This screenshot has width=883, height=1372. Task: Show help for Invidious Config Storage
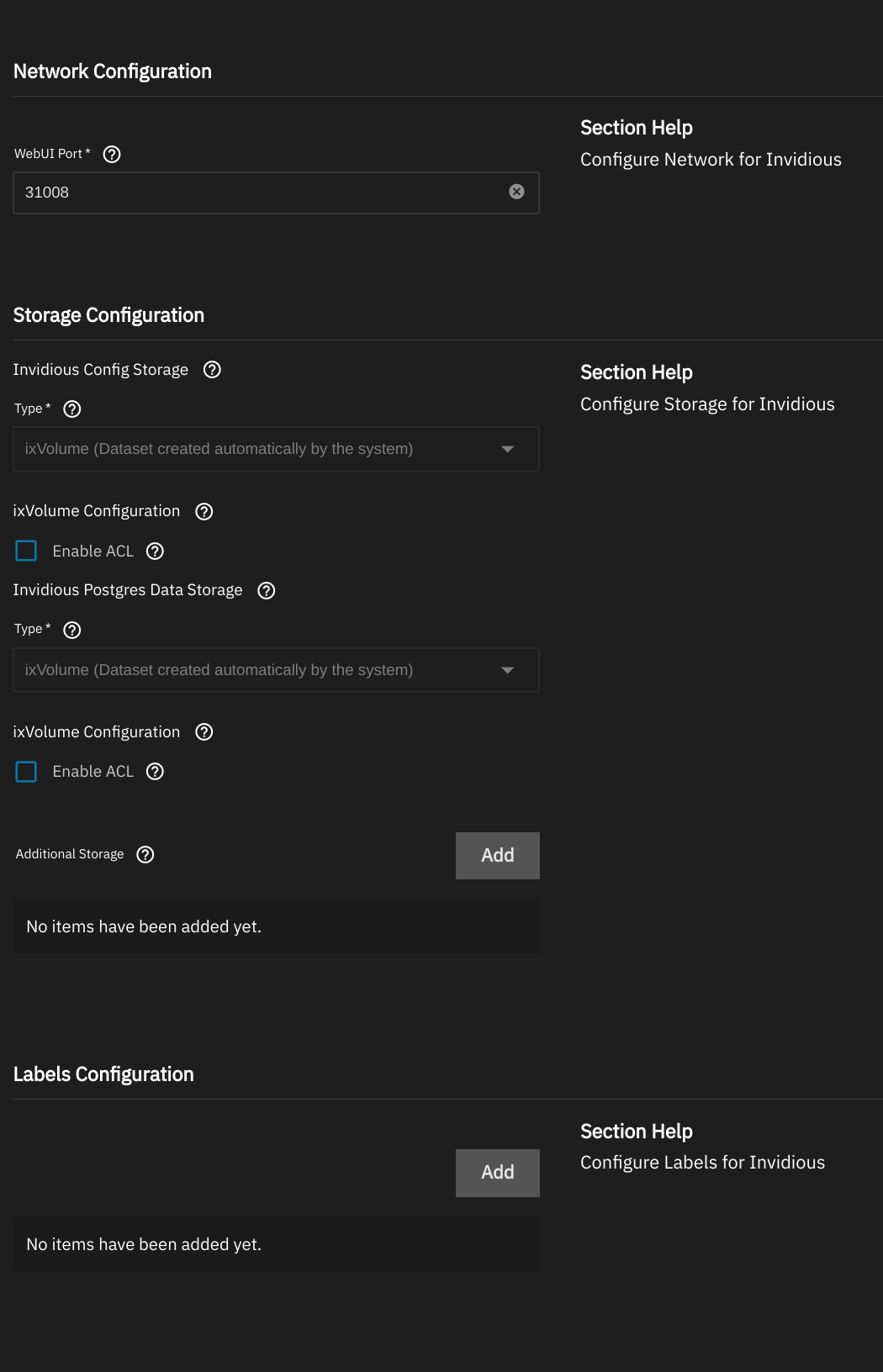point(212,370)
